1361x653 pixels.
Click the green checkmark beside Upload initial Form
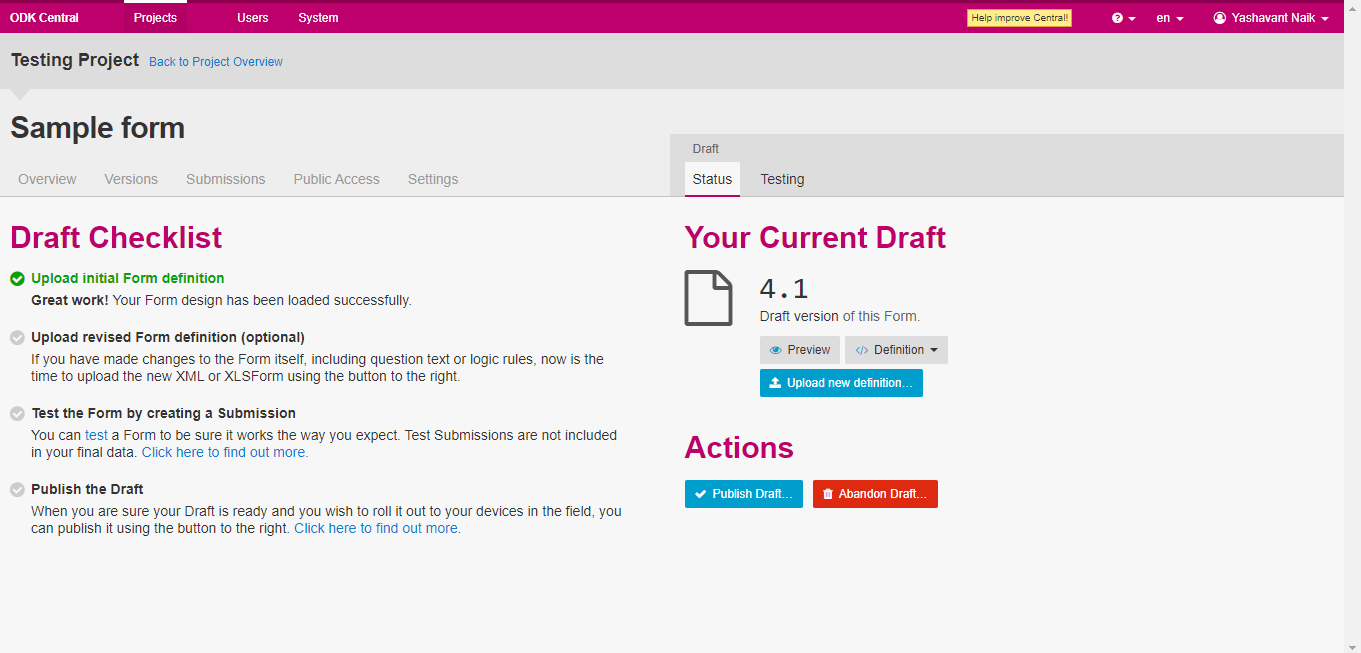click(17, 279)
